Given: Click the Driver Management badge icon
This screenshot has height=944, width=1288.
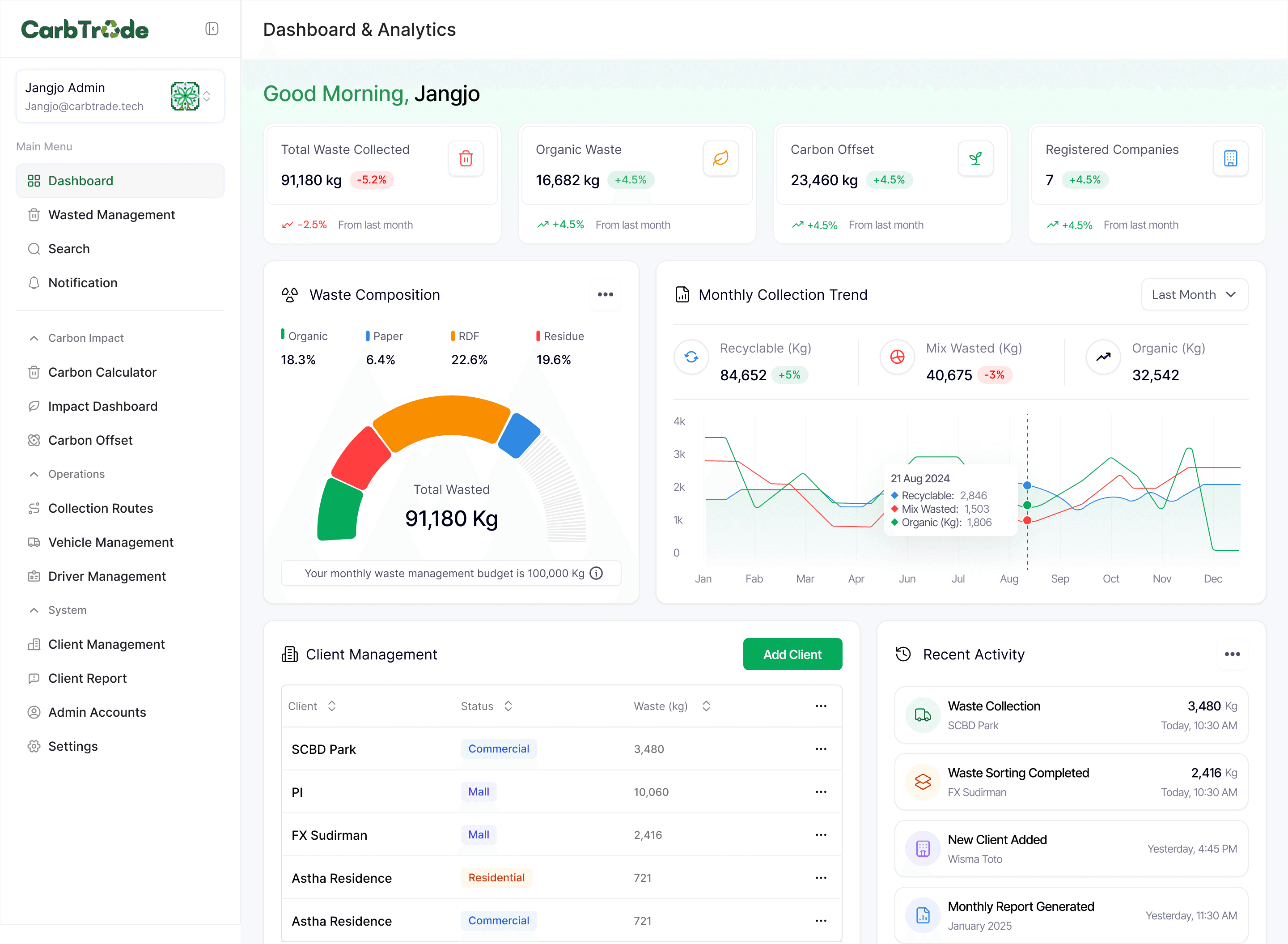Looking at the screenshot, I should (34, 576).
